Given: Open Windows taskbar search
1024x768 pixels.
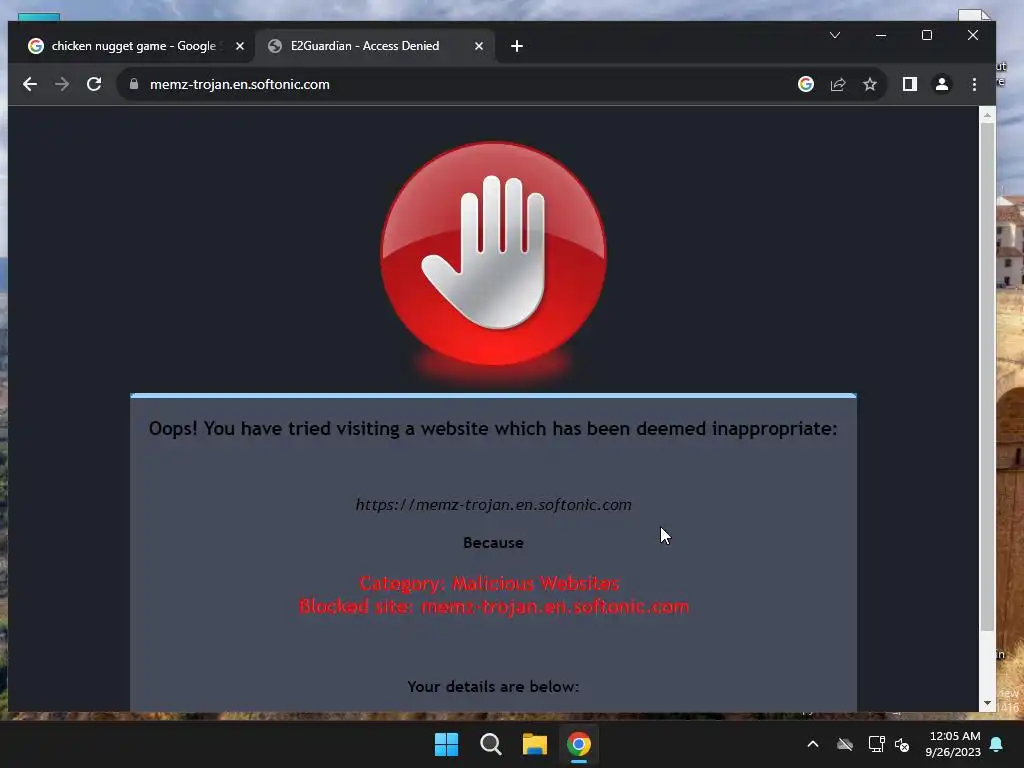Looking at the screenshot, I should 490,744.
